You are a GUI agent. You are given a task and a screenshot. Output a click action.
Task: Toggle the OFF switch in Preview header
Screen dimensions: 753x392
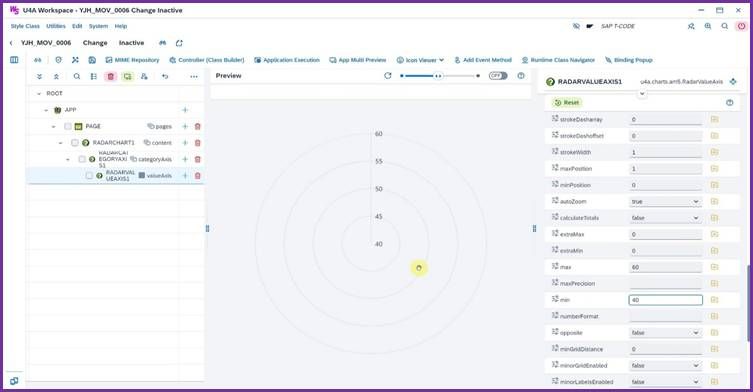(x=498, y=76)
